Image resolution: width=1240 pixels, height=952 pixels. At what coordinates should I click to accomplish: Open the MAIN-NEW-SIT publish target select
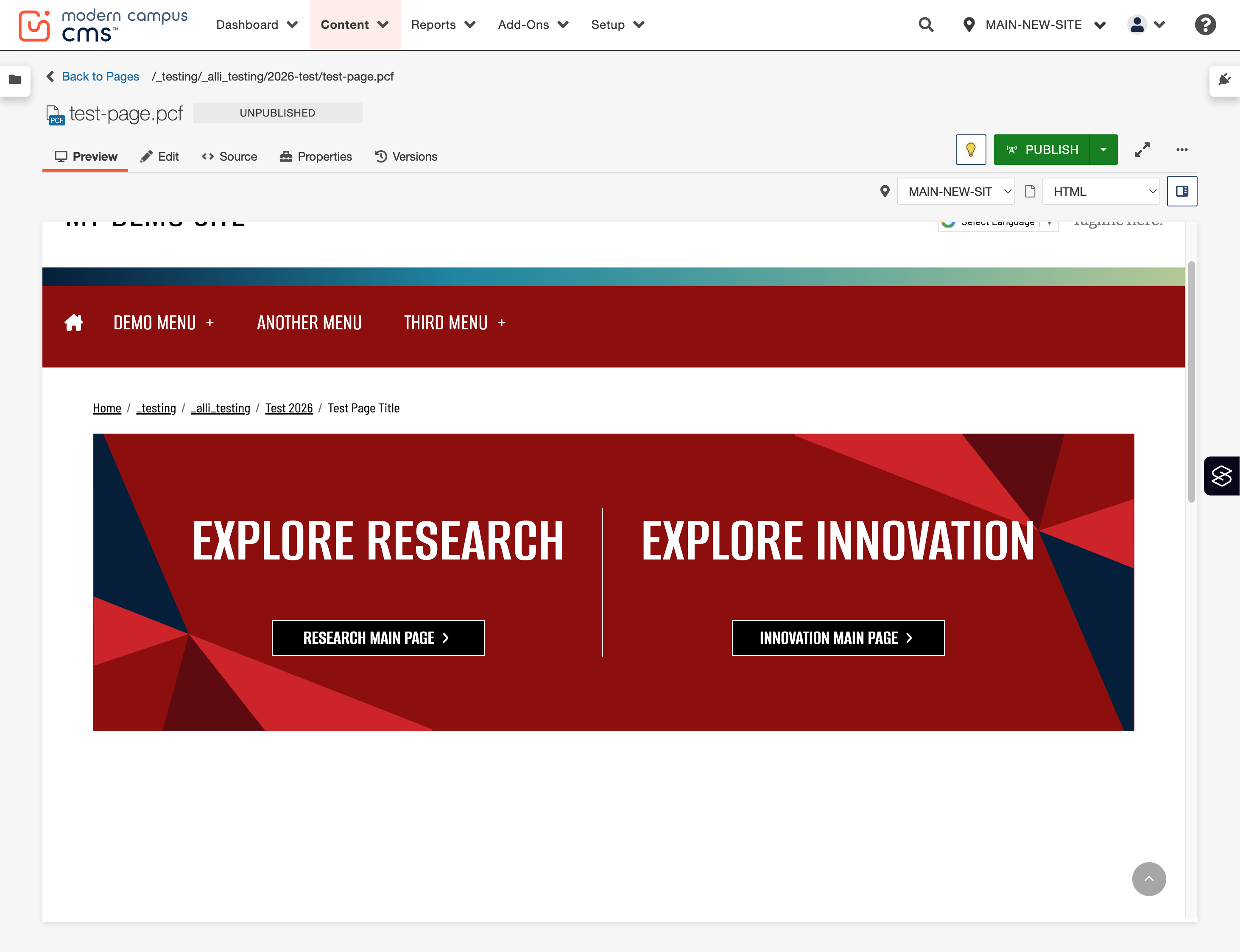(956, 192)
